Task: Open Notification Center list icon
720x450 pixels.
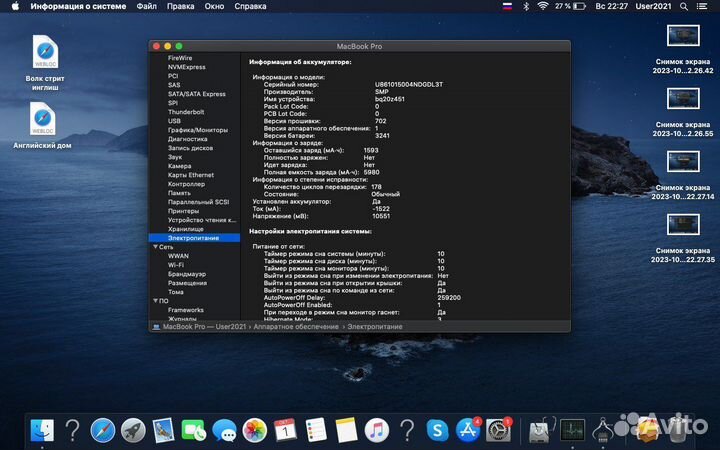Action: click(702, 6)
